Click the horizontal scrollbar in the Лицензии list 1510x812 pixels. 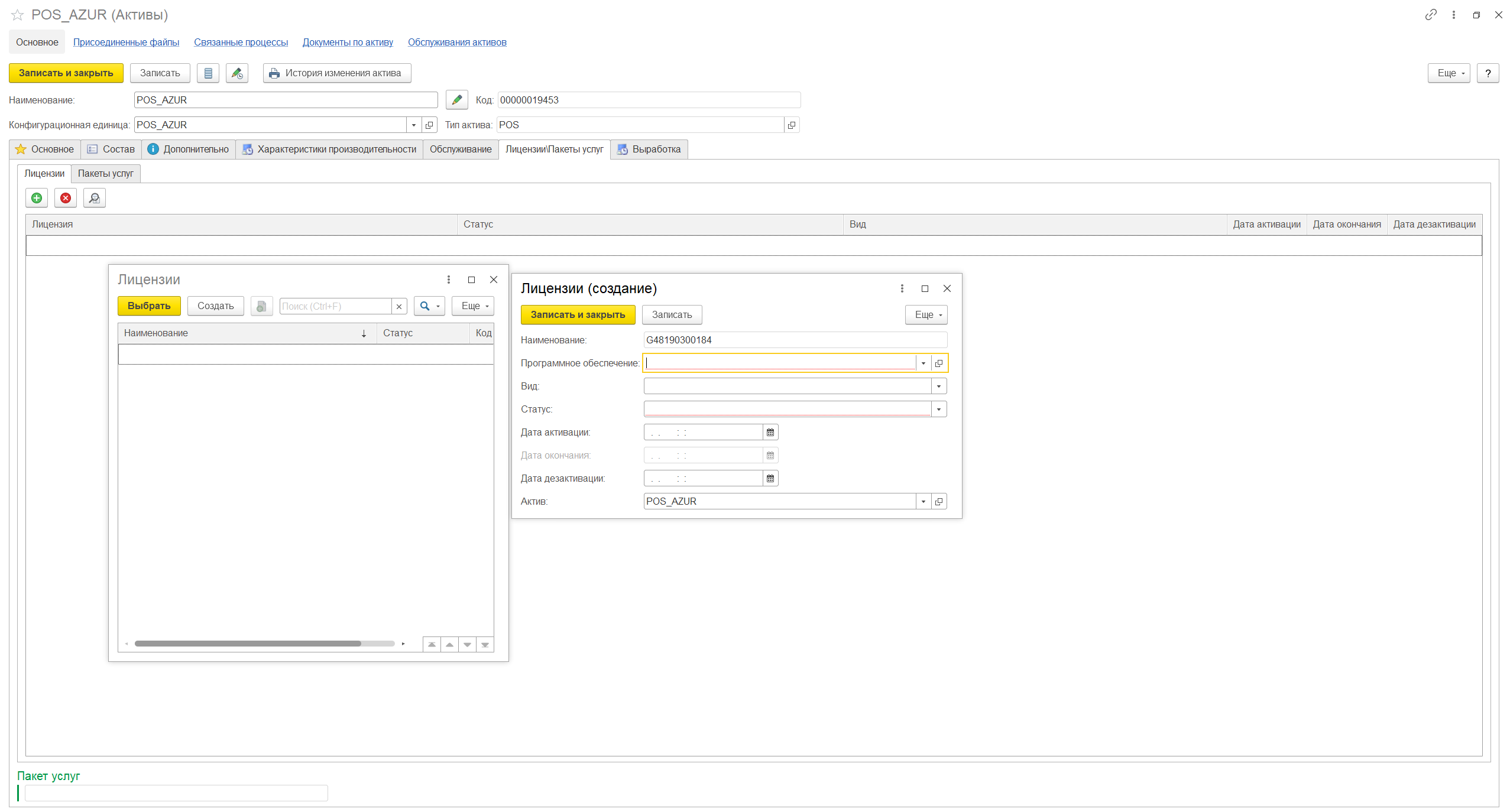248,644
